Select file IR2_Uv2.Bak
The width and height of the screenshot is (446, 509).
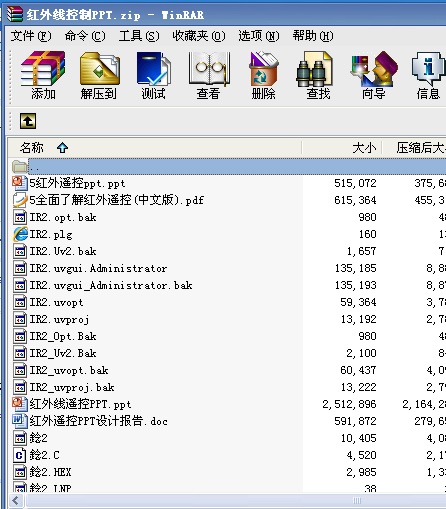[63, 353]
